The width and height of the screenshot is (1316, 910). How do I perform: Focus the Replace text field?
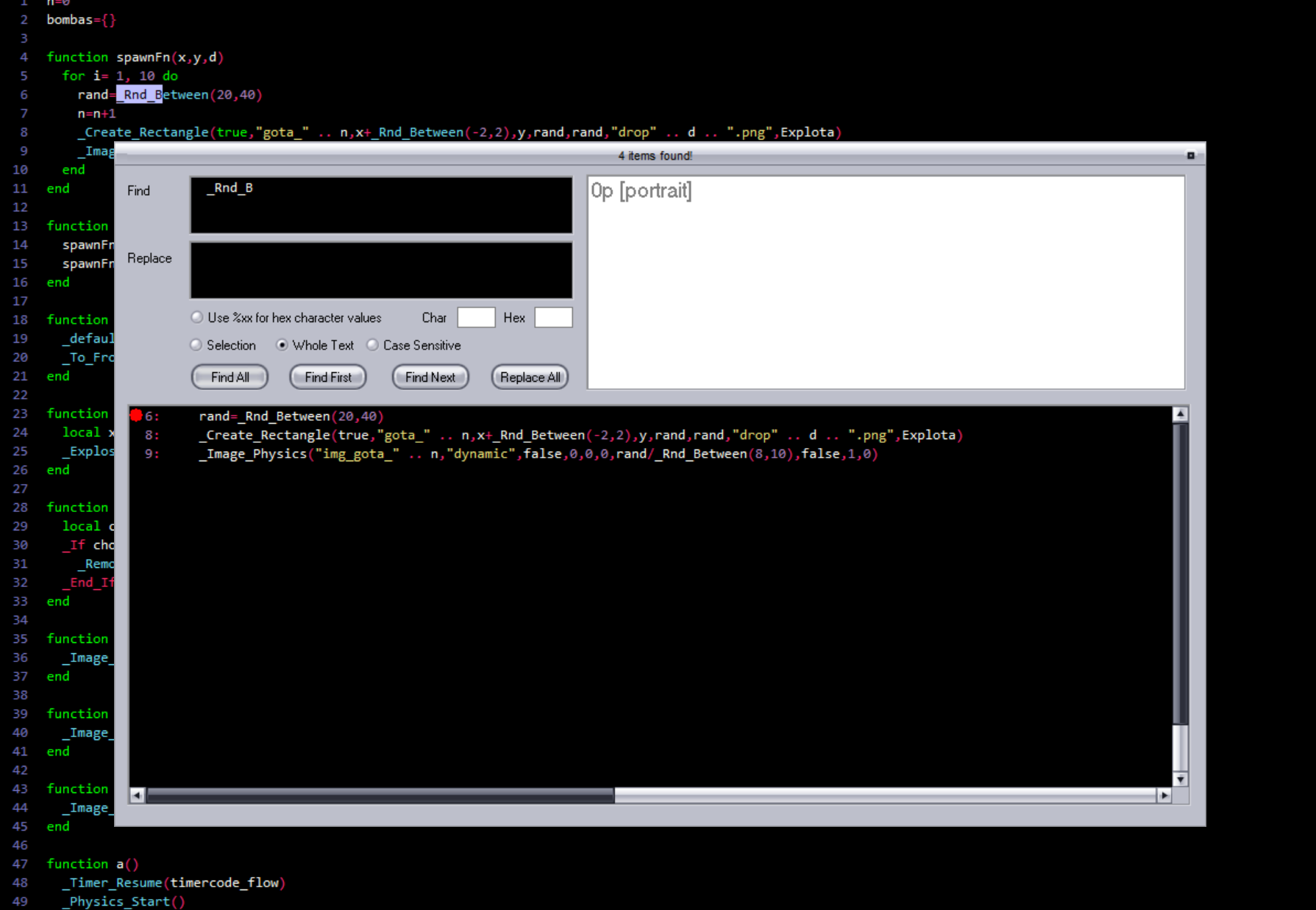(381, 271)
